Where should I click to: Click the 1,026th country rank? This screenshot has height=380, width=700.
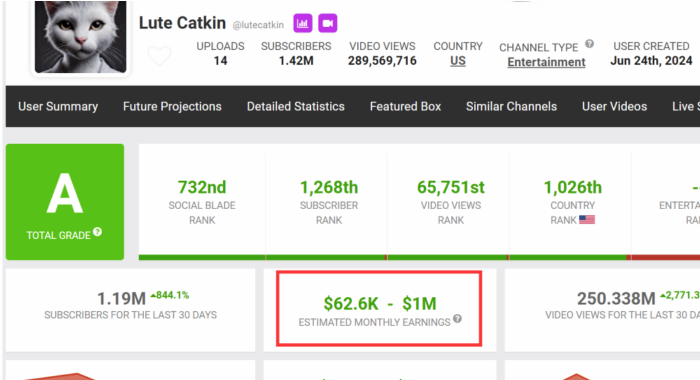pyautogui.click(x=573, y=187)
